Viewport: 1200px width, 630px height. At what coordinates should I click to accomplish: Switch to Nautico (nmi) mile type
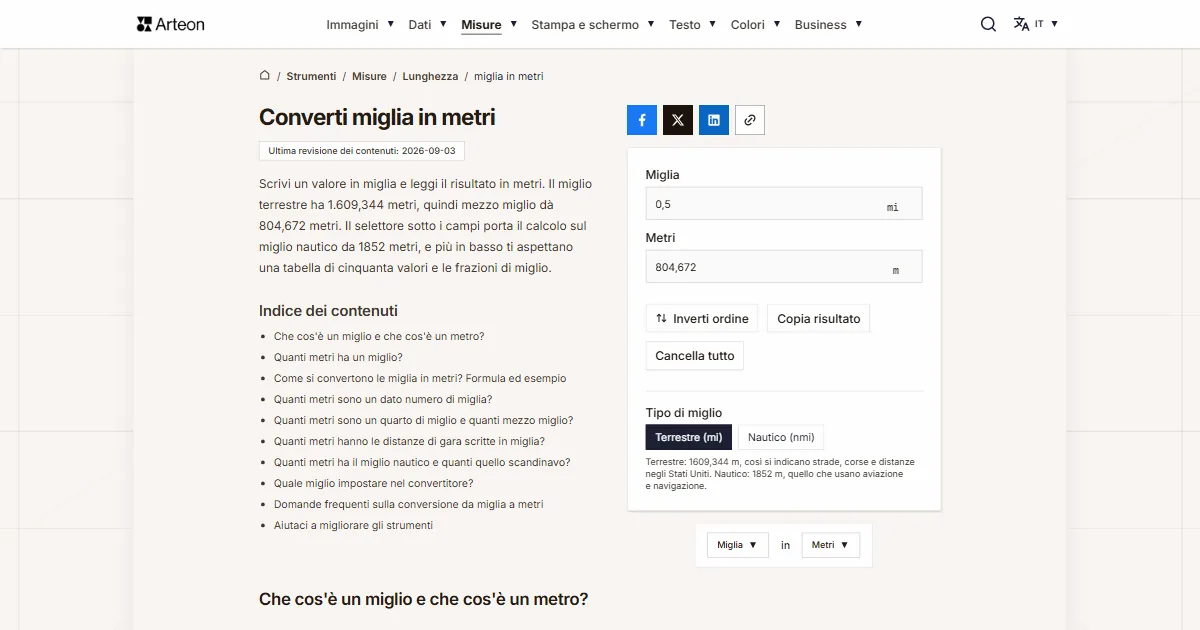click(x=781, y=437)
